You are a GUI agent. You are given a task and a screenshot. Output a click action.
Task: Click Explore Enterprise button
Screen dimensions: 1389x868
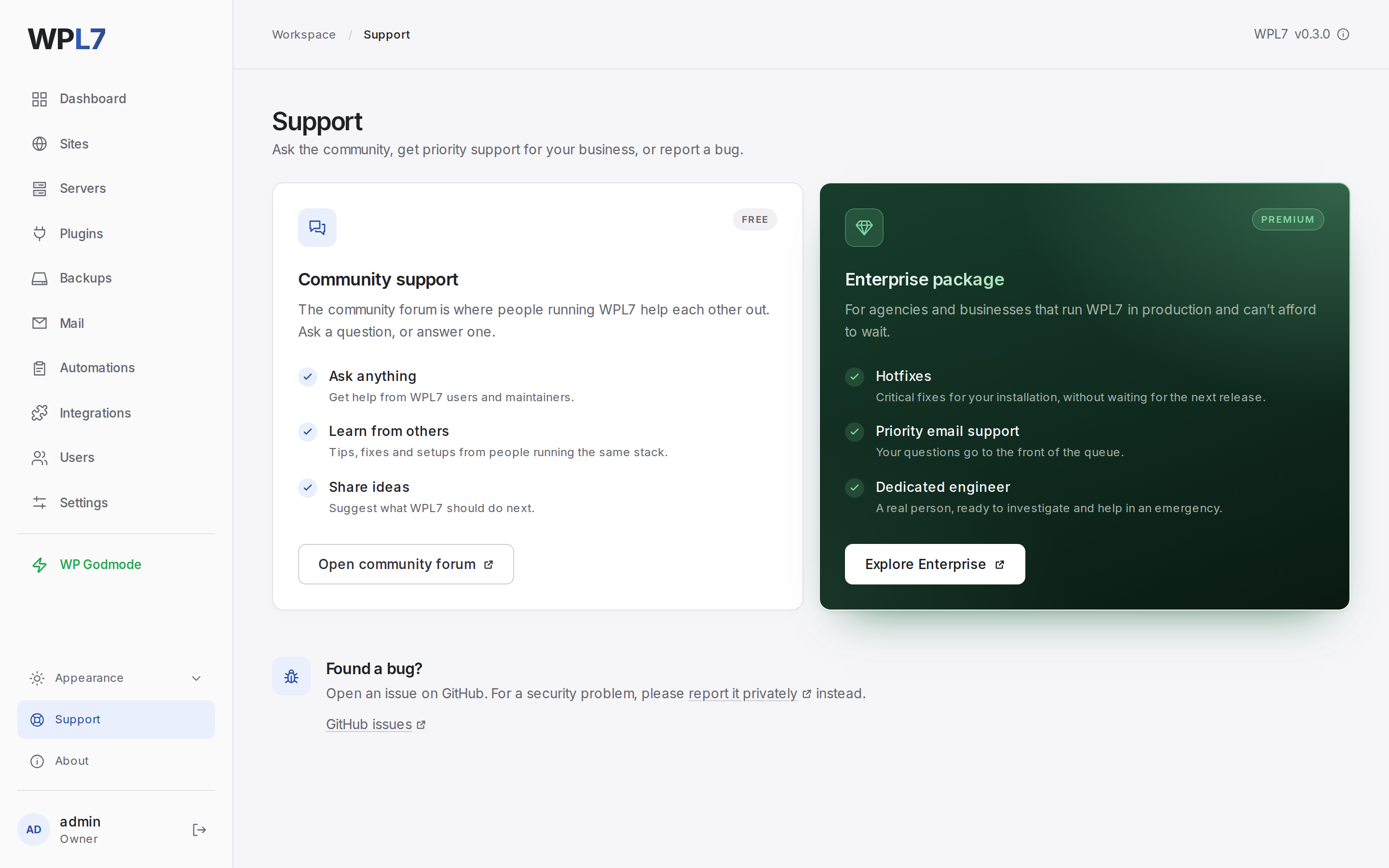tap(934, 564)
